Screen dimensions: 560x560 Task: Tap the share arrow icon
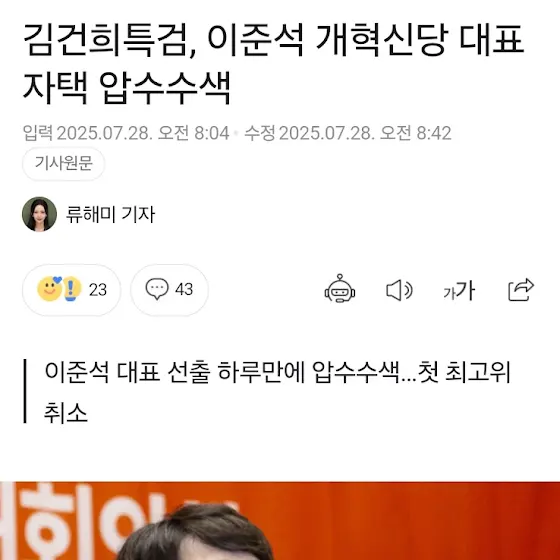(x=521, y=289)
